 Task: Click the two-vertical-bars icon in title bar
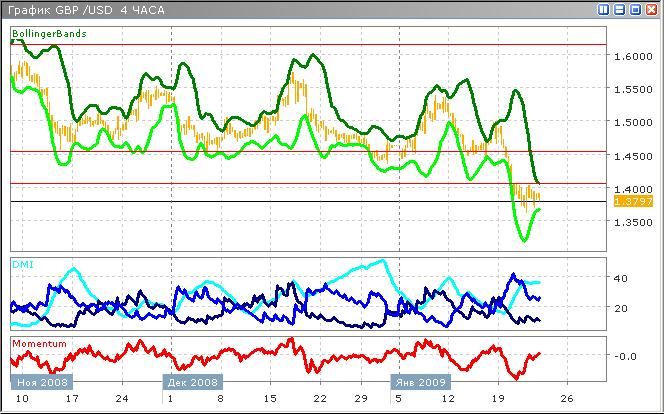(x=603, y=10)
